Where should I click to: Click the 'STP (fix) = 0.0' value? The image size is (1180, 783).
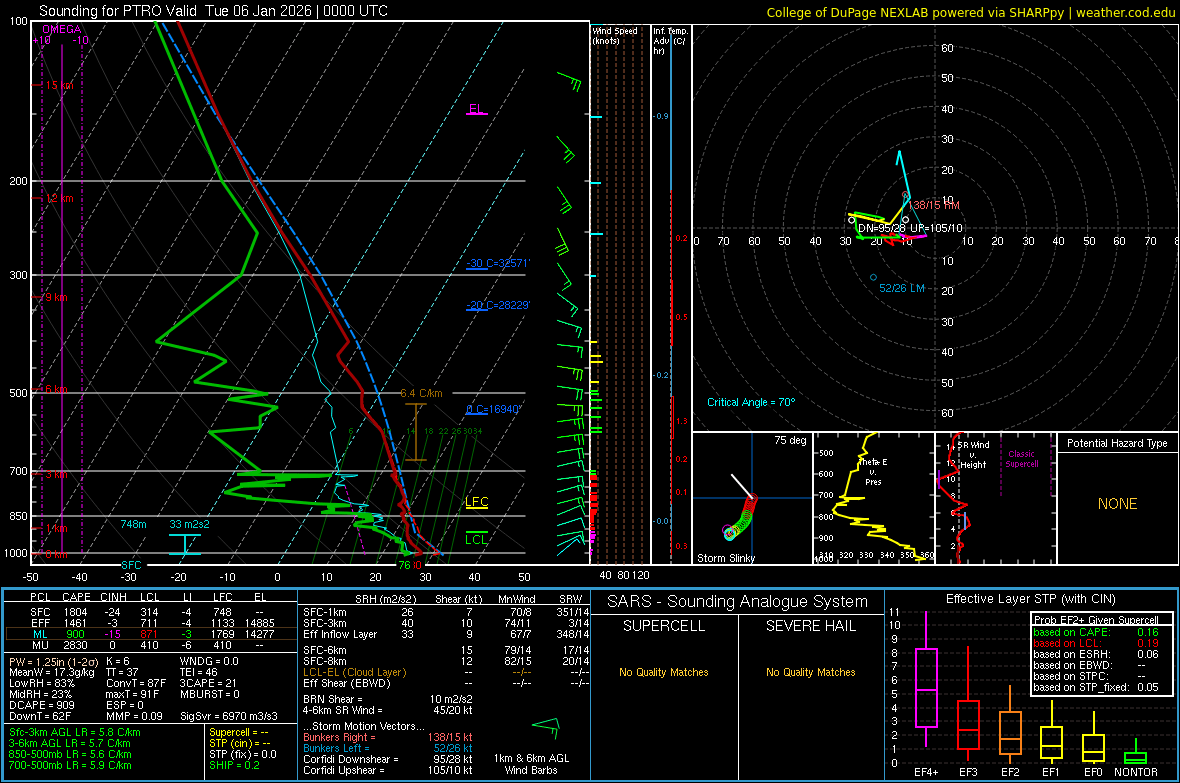242,754
